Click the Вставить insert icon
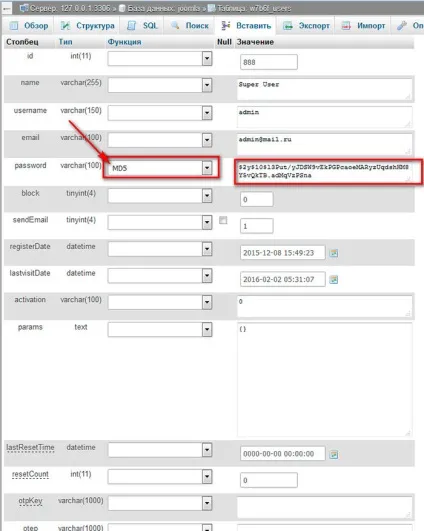The height and width of the screenshot is (531, 424). click(226, 25)
